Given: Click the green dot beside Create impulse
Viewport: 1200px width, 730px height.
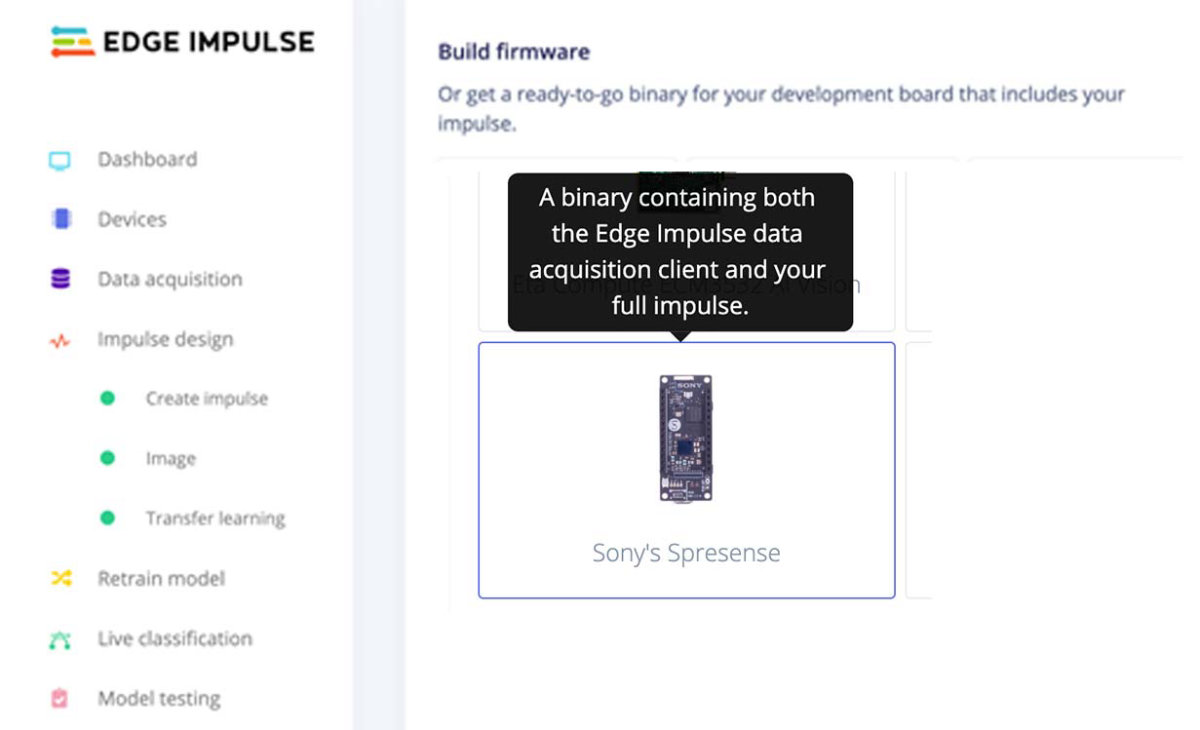Looking at the screenshot, I should pos(108,399).
